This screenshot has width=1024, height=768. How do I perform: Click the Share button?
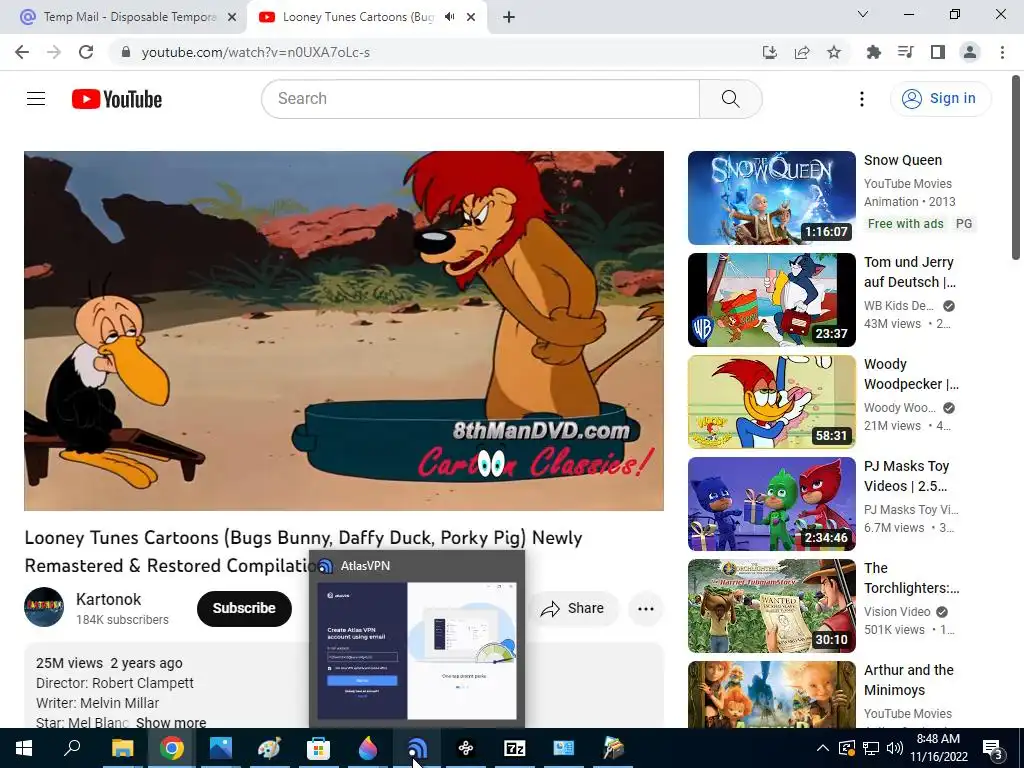tap(573, 609)
